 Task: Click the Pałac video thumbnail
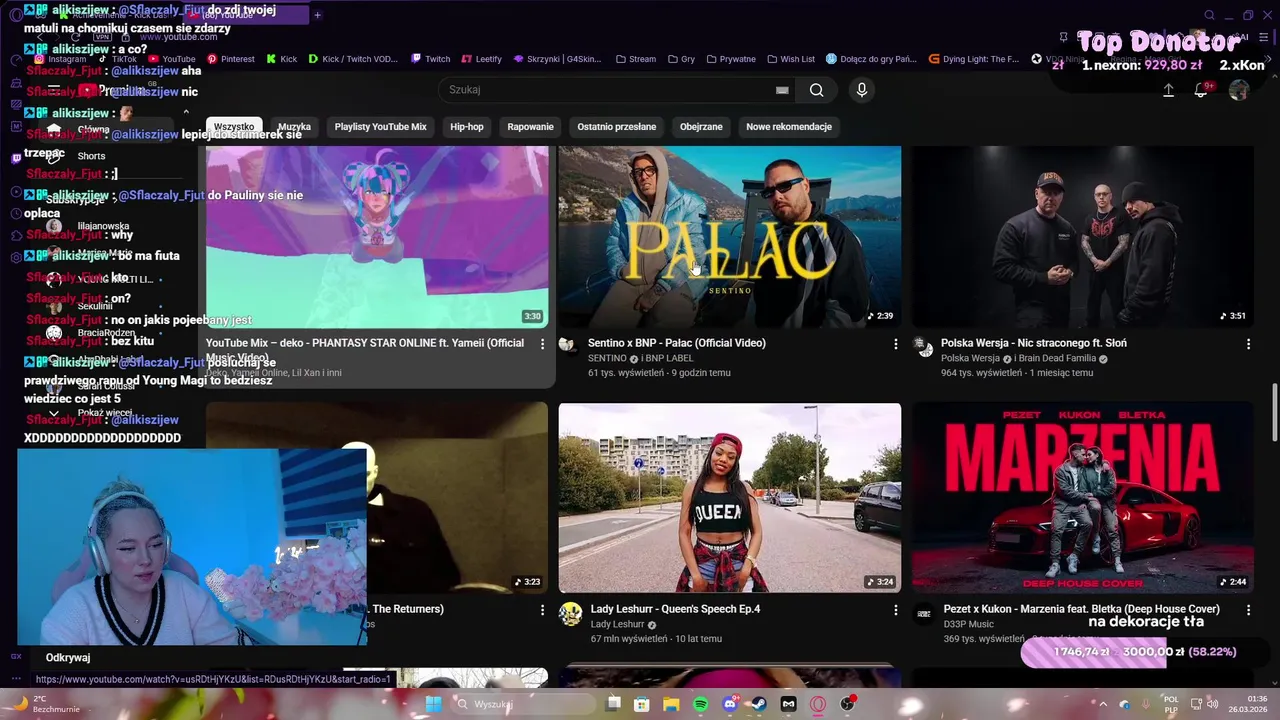coord(730,236)
